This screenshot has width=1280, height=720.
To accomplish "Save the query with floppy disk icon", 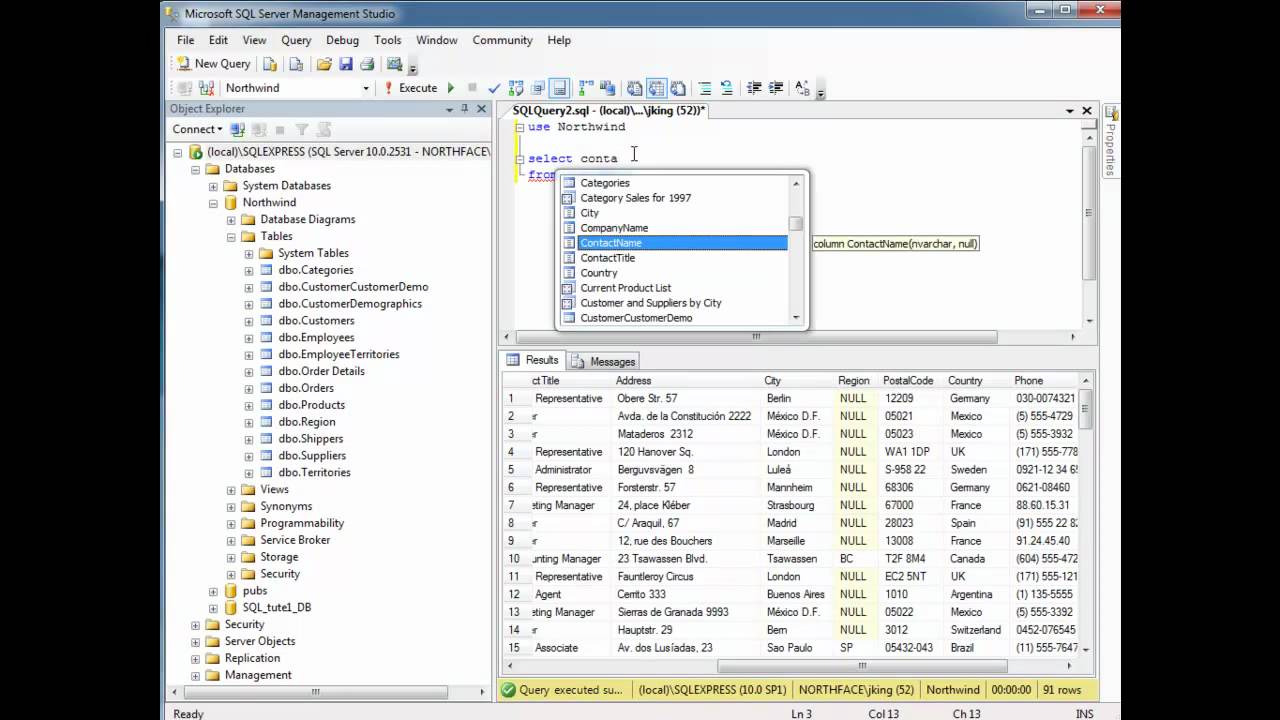I will click(346, 64).
